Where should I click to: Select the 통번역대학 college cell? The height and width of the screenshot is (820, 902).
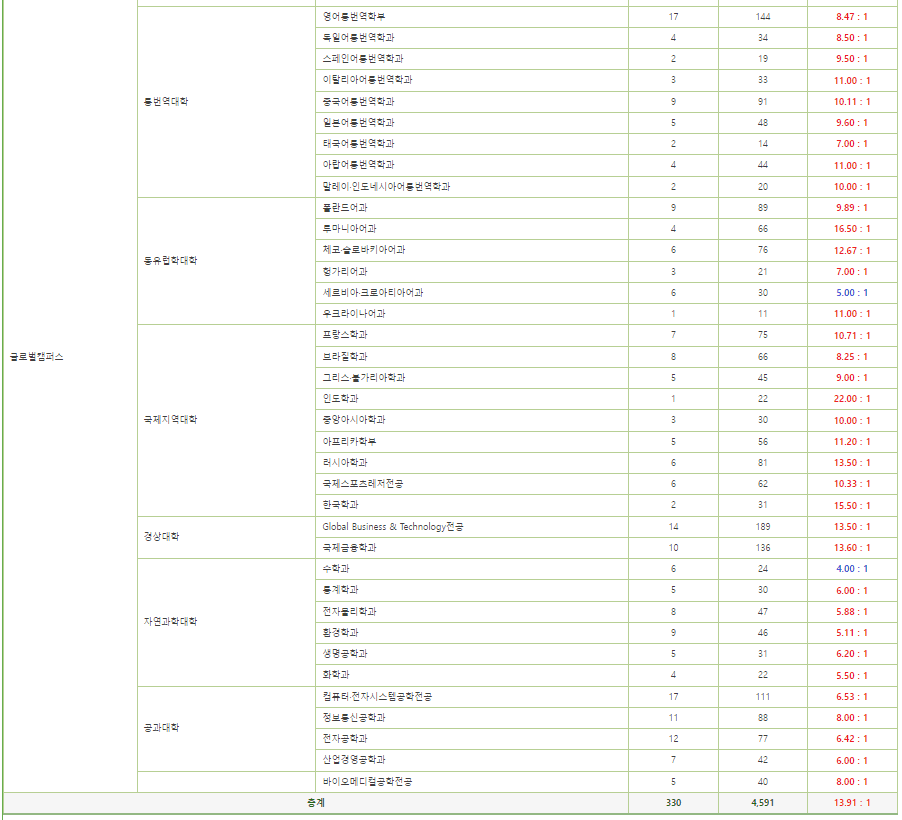coord(165,102)
